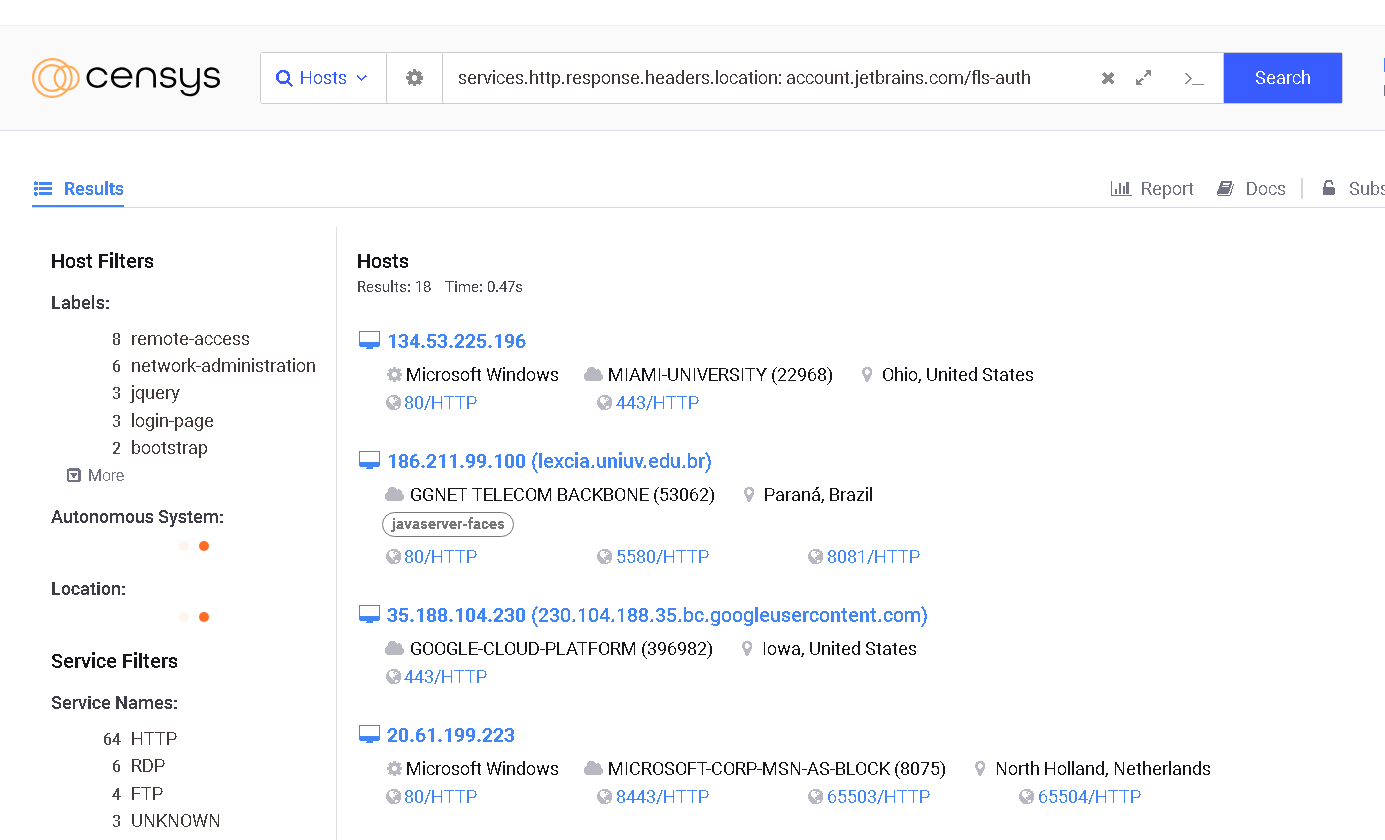1385x840 pixels.
Task: Click the javaserver-faces tag
Action: [x=448, y=524]
